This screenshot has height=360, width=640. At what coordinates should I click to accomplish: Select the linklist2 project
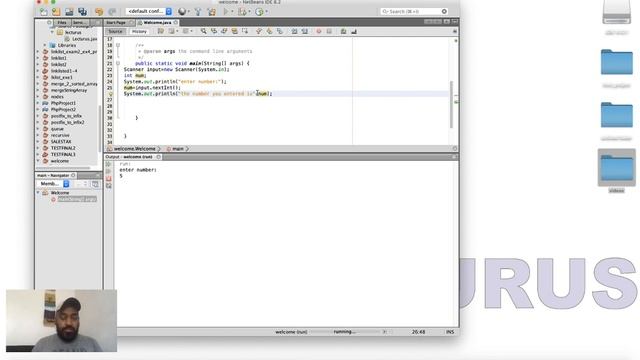coord(59,64)
